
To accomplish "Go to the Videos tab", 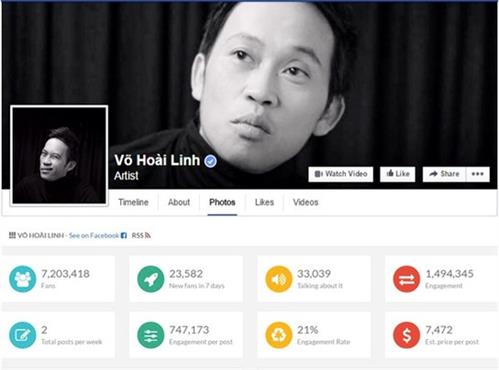I will tap(306, 202).
